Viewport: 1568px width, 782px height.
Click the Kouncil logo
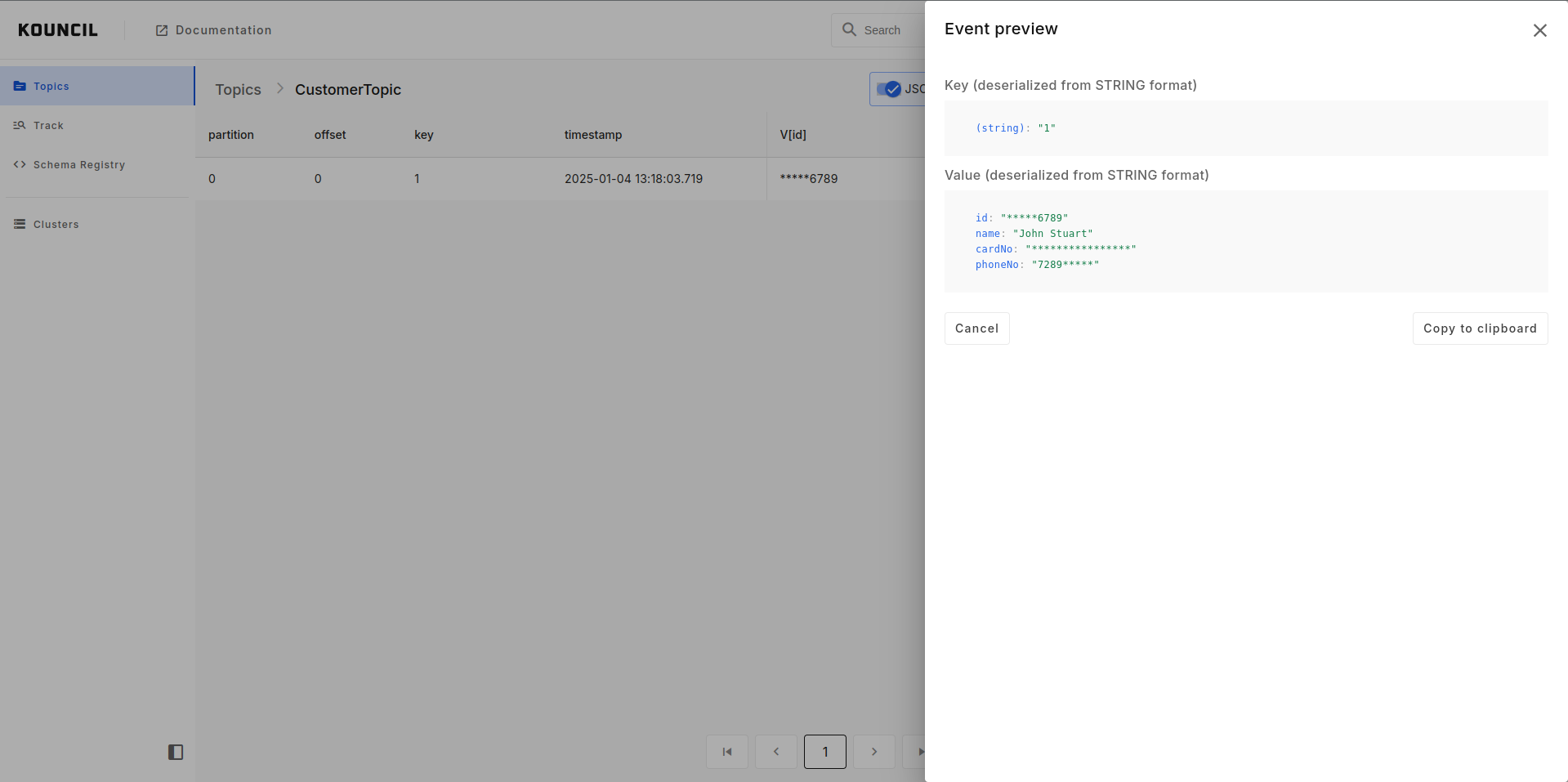point(58,30)
